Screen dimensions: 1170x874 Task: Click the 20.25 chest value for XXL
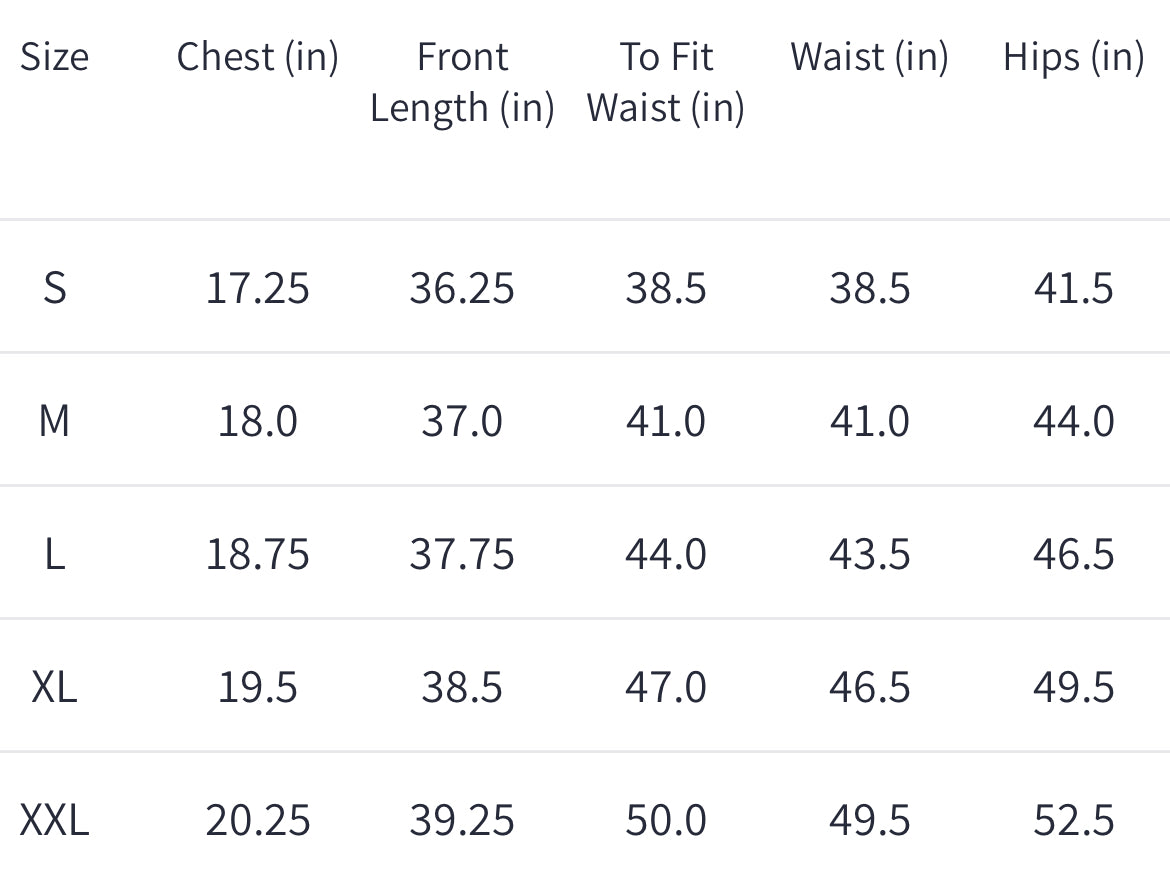[257, 820]
